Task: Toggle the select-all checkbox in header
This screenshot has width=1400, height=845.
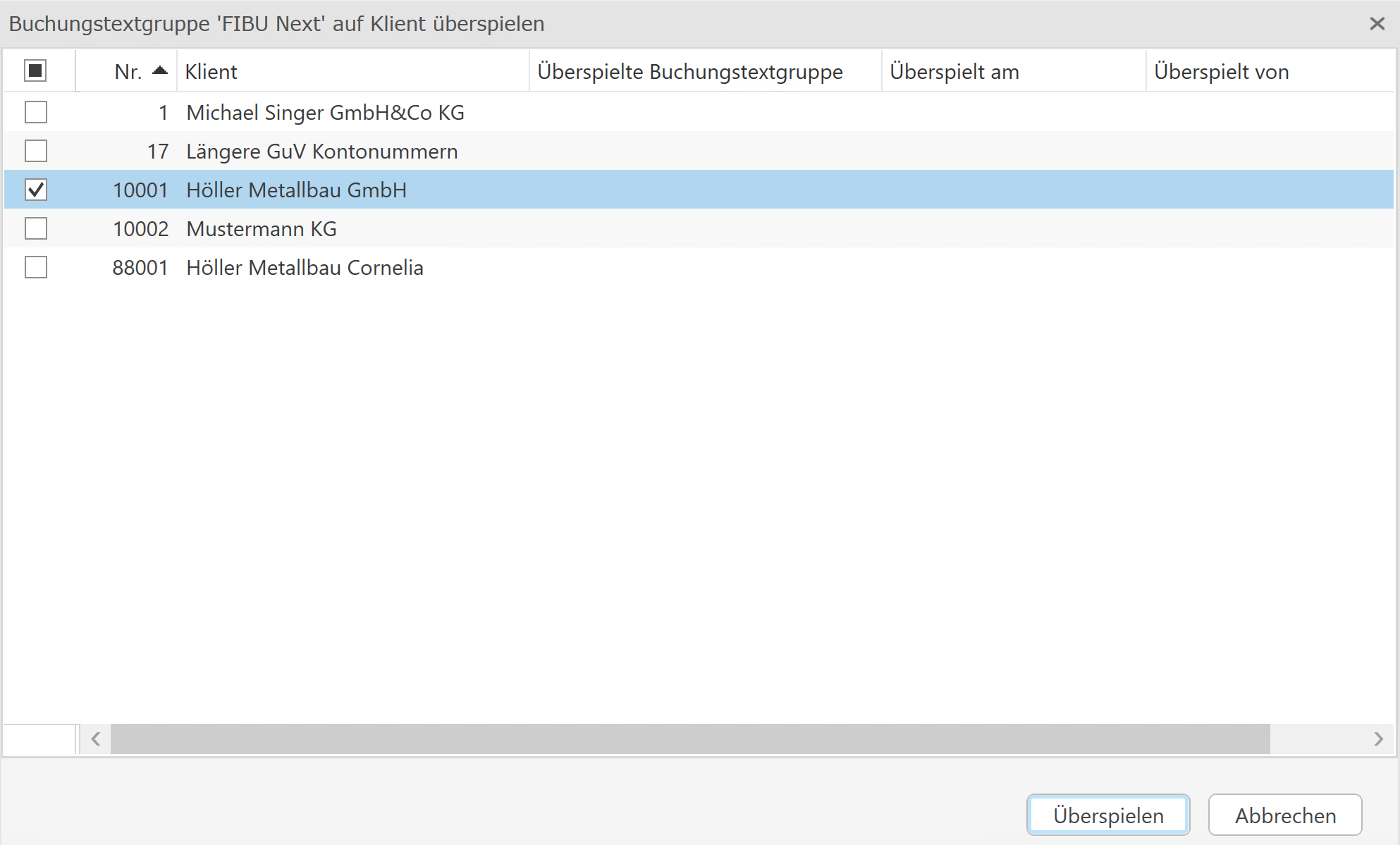Action: click(x=35, y=70)
